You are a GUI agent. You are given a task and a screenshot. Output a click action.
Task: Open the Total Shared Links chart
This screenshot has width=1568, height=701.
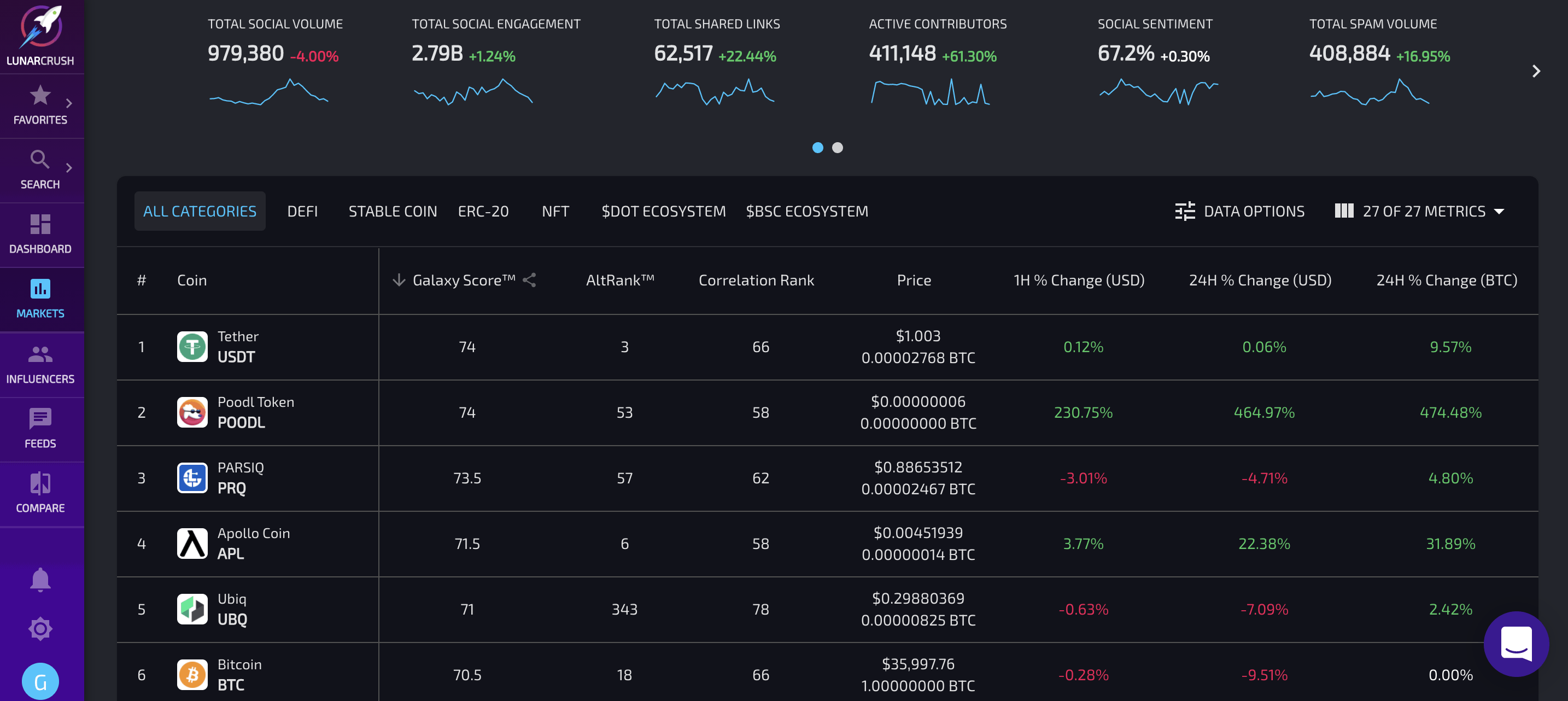point(715,92)
